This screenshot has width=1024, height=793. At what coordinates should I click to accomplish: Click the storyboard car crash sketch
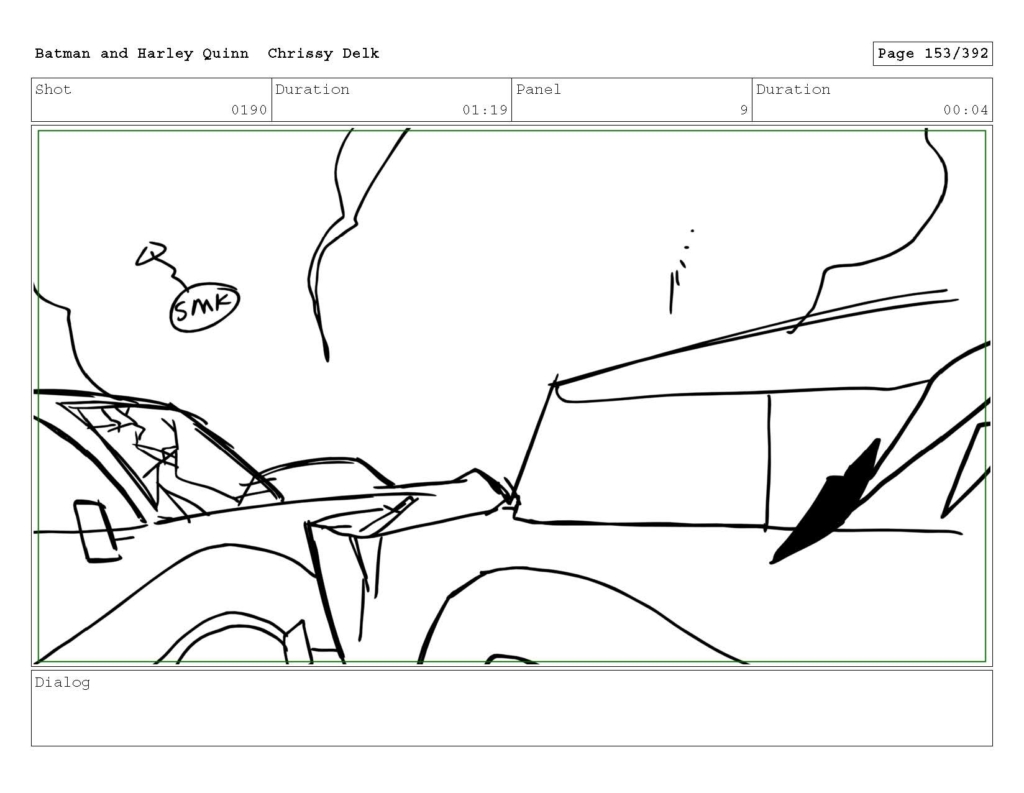coord(512,396)
